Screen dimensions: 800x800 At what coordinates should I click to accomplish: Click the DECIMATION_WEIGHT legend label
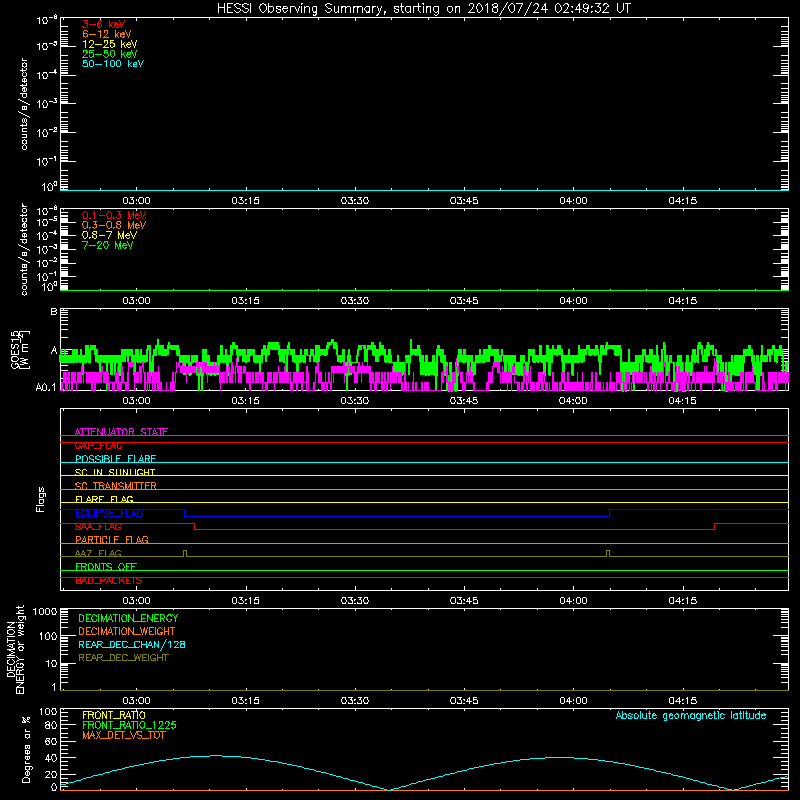[127, 631]
